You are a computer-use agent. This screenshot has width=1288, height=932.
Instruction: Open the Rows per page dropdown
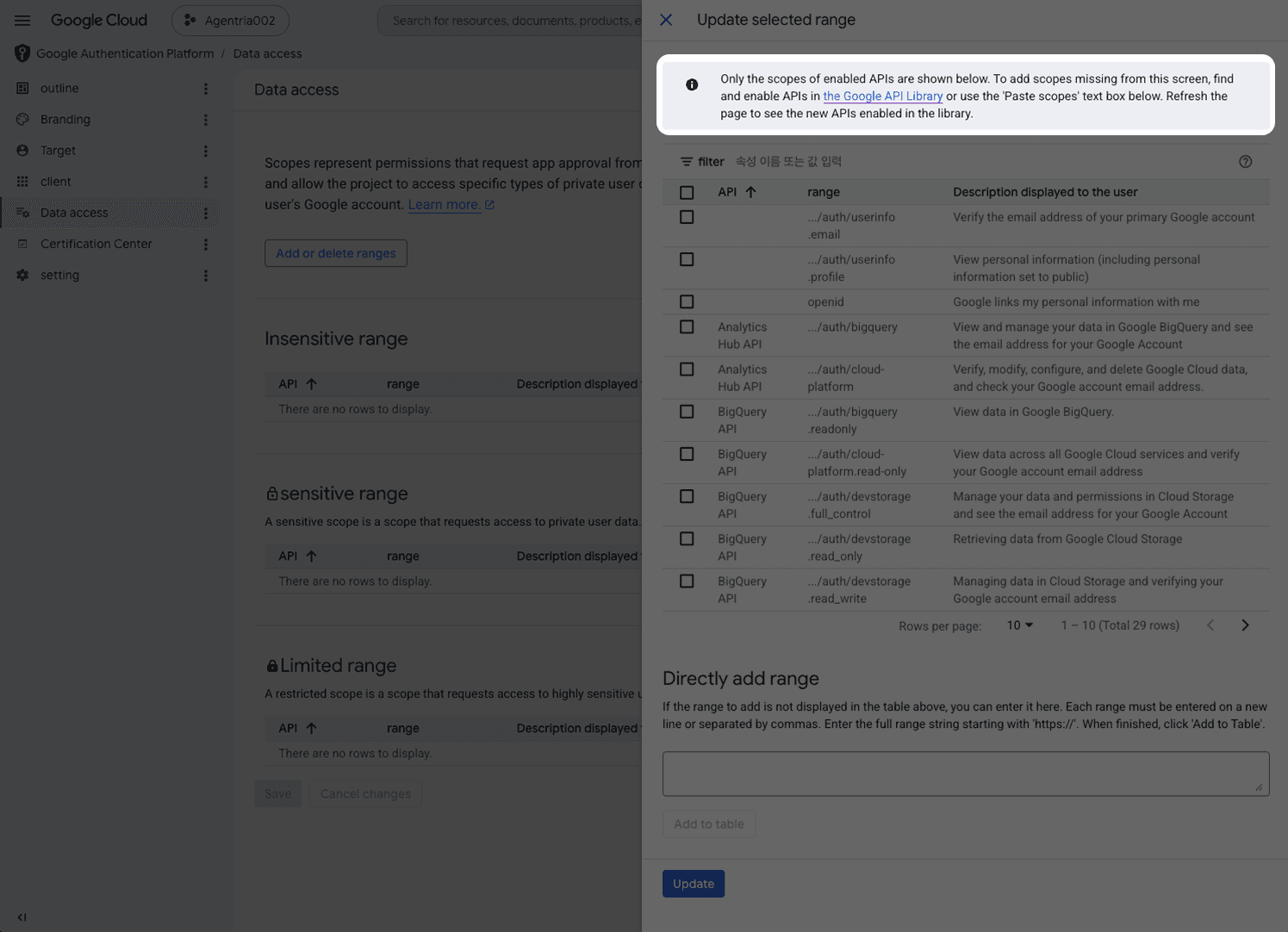tap(1020, 625)
